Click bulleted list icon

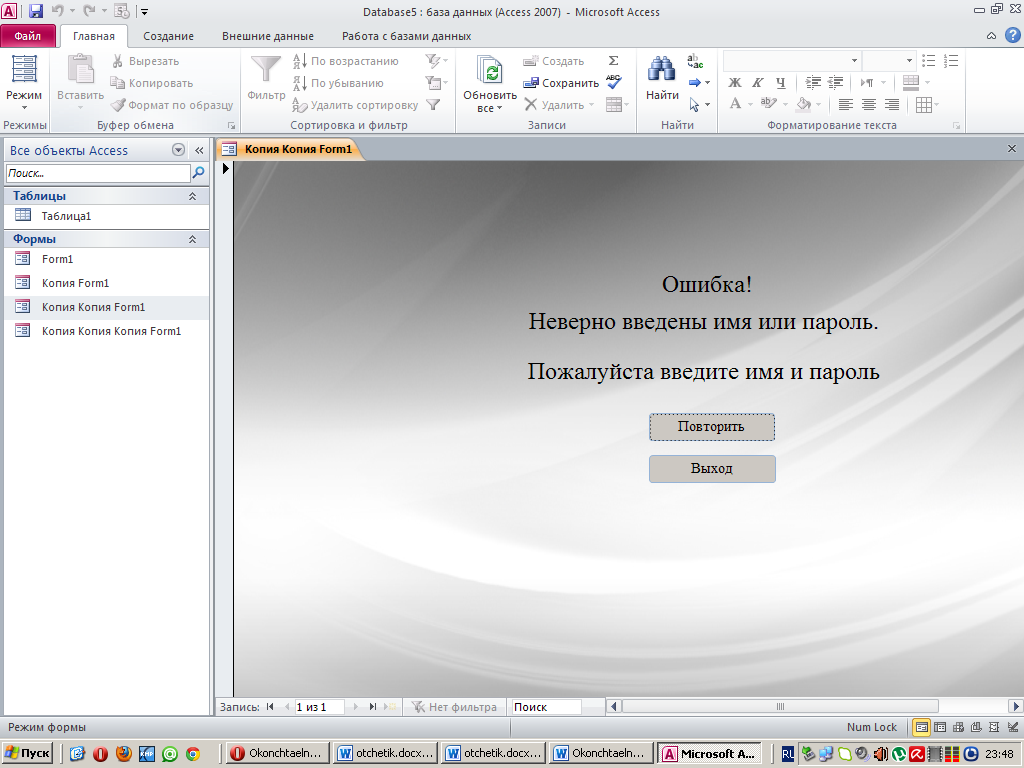pos(929,61)
